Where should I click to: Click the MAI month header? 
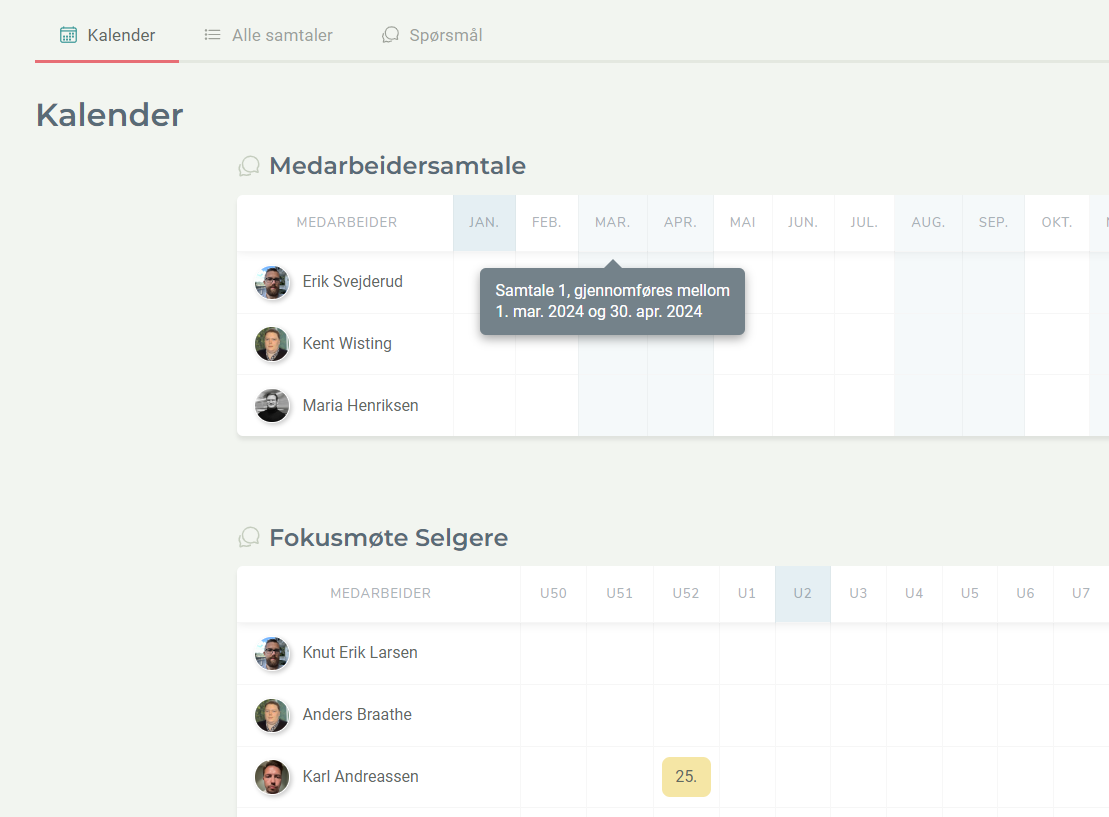click(743, 223)
